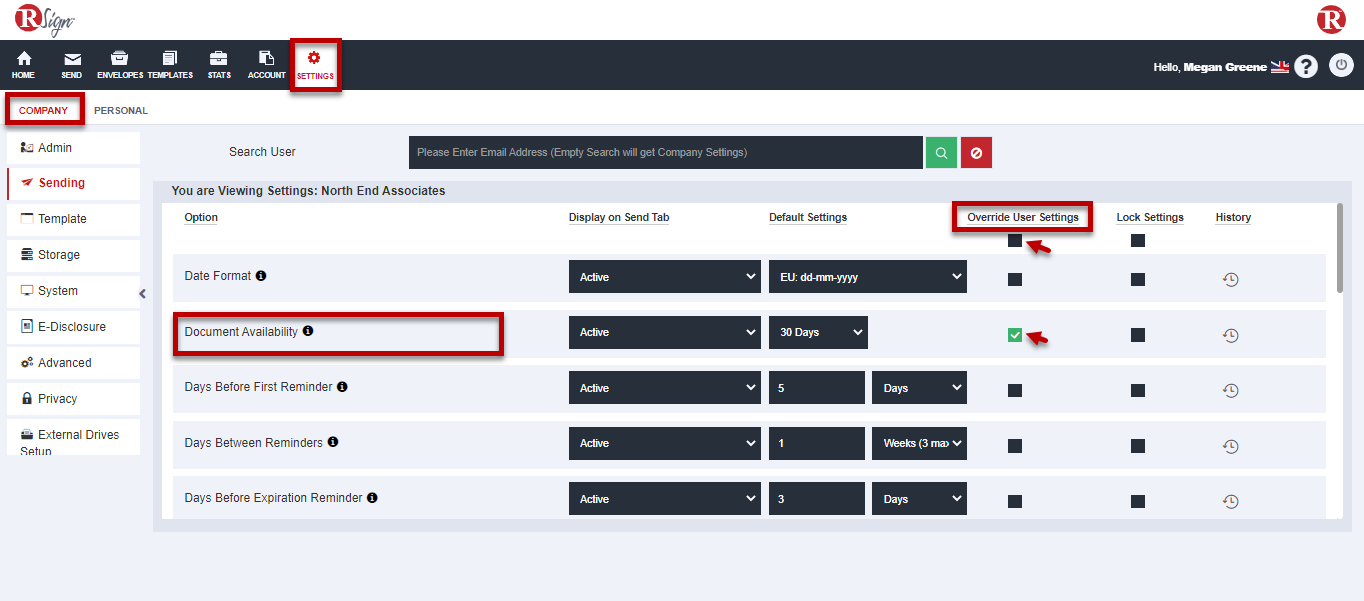This screenshot has width=1364, height=601.
Task: Select the Send envelope icon
Action: 71,64
